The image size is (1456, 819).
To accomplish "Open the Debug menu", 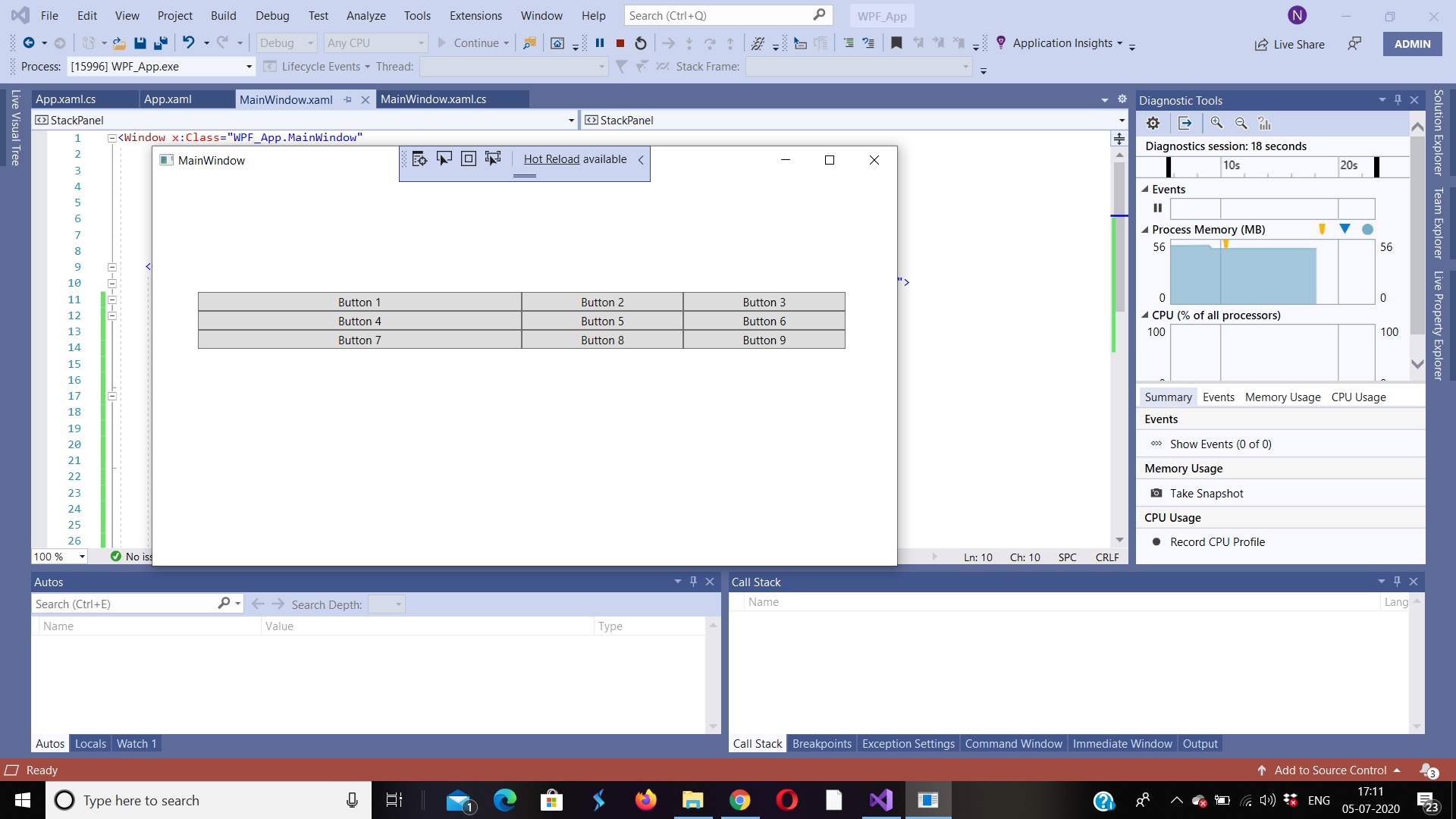I will pos(272,15).
